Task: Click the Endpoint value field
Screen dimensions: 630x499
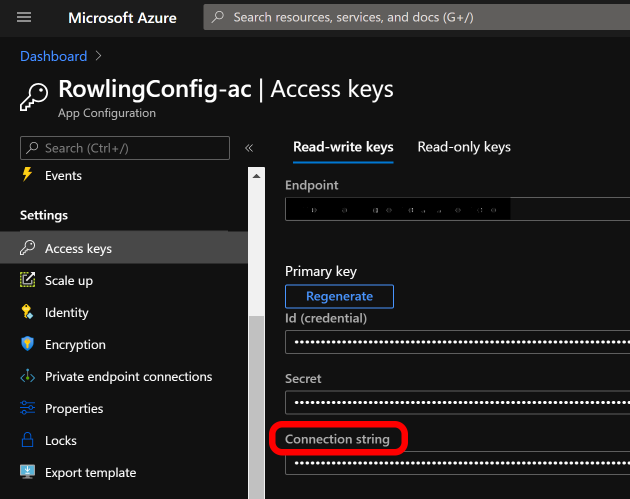Action: point(458,209)
